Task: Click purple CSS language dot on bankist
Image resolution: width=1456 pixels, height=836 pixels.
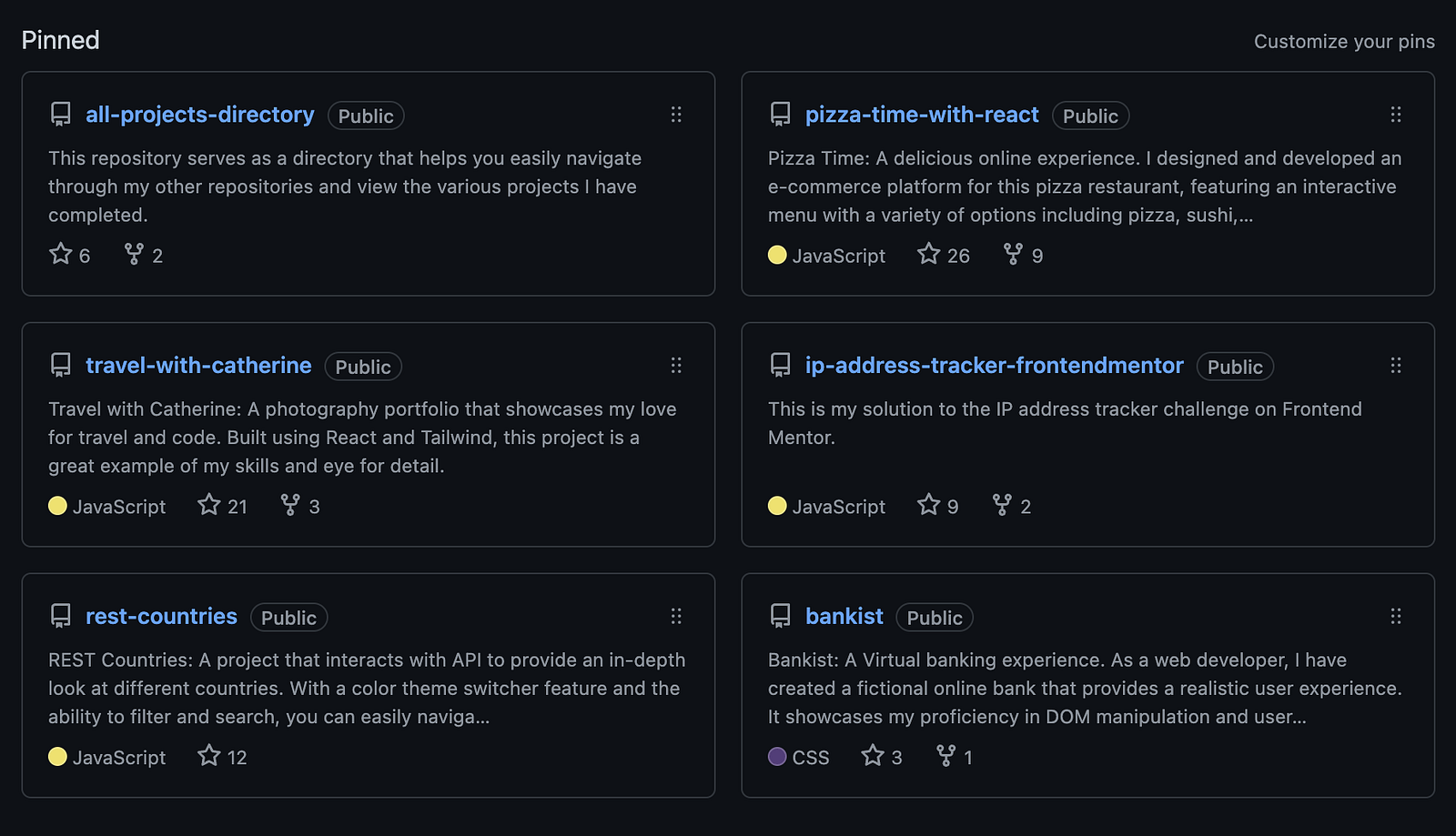Action: 777,757
